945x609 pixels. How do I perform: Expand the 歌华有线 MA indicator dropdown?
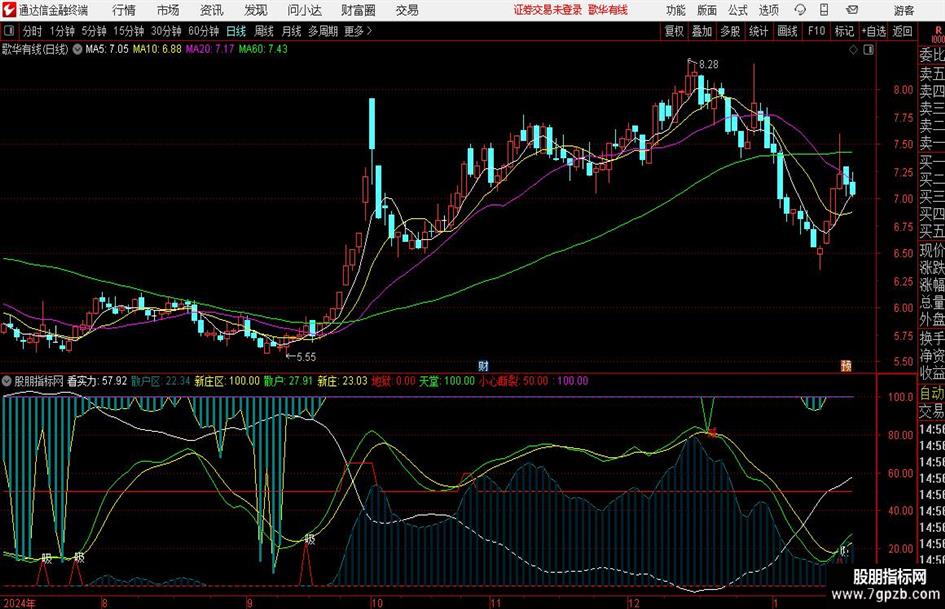[x=77, y=49]
